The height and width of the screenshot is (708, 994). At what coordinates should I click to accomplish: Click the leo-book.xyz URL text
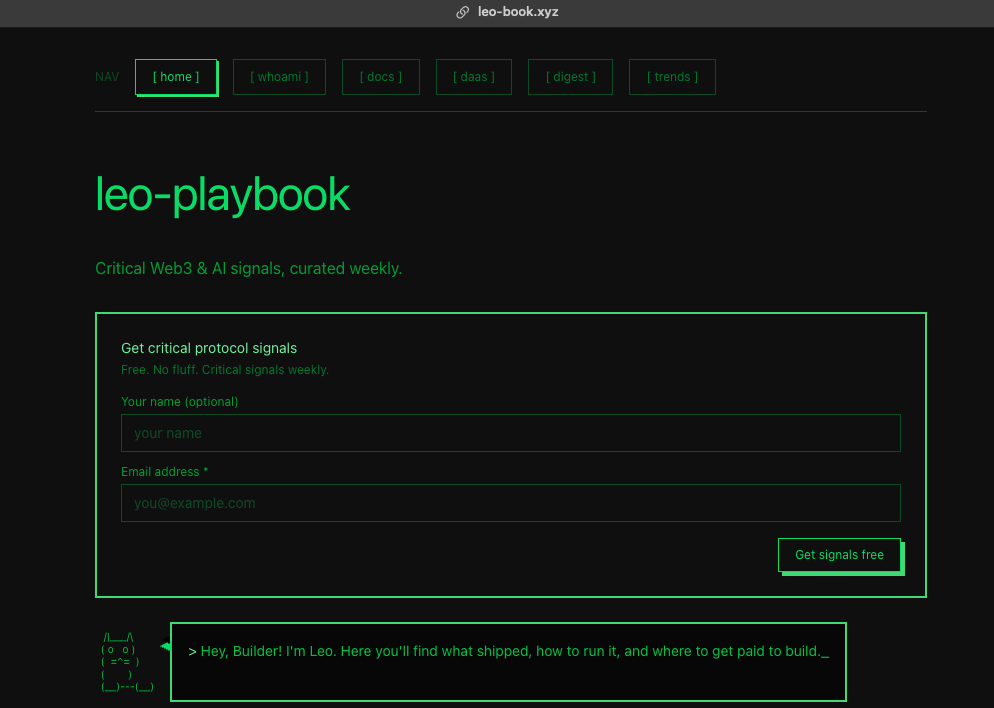tap(518, 12)
